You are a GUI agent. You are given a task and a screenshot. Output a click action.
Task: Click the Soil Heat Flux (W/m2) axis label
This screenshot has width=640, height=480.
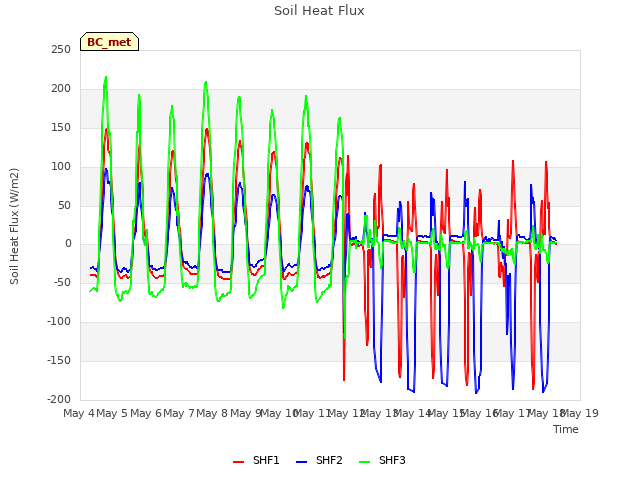[x=14, y=226]
